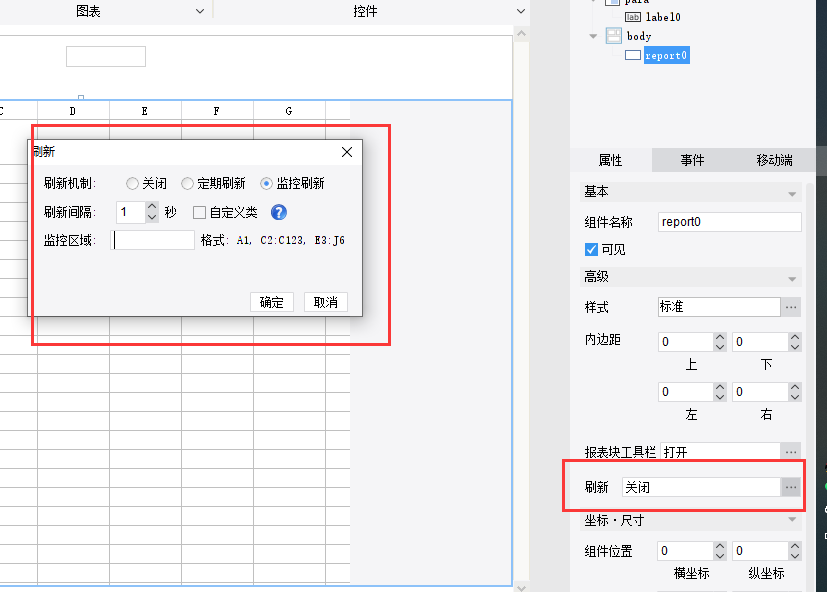Screen dimensions: 827x592
Task: Select the 监控刷新 radio button
Action: (x=266, y=184)
